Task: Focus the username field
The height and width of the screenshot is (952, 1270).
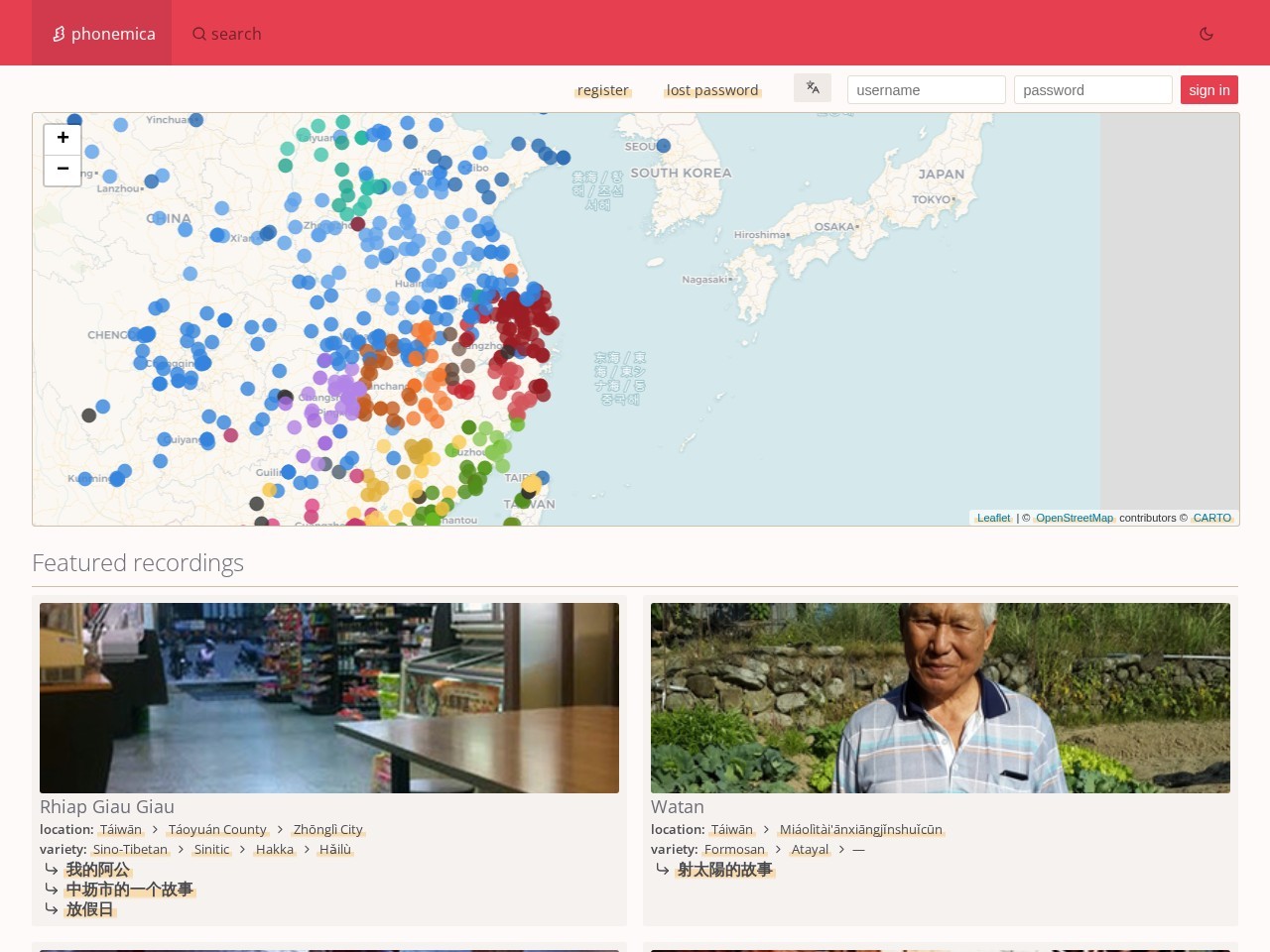Action: (x=927, y=90)
